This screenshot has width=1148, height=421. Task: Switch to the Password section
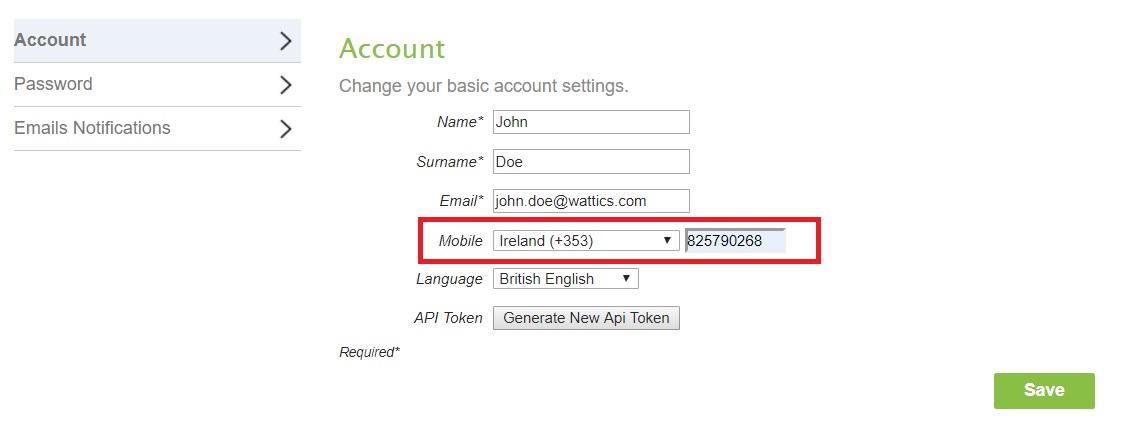53,85
